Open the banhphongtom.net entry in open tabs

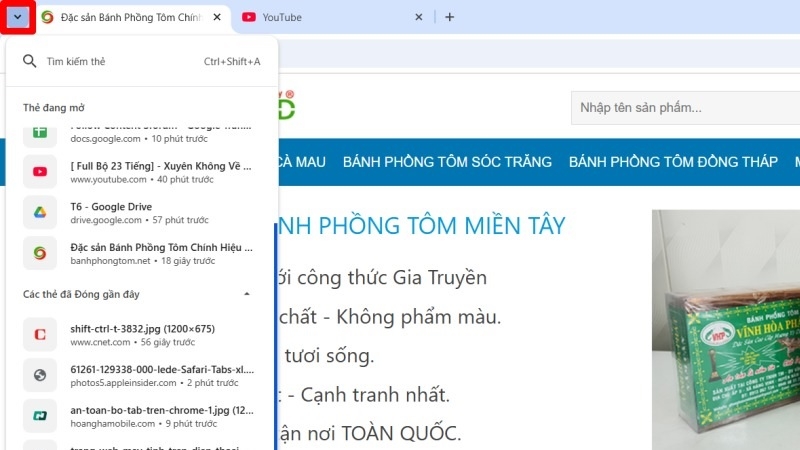point(142,254)
